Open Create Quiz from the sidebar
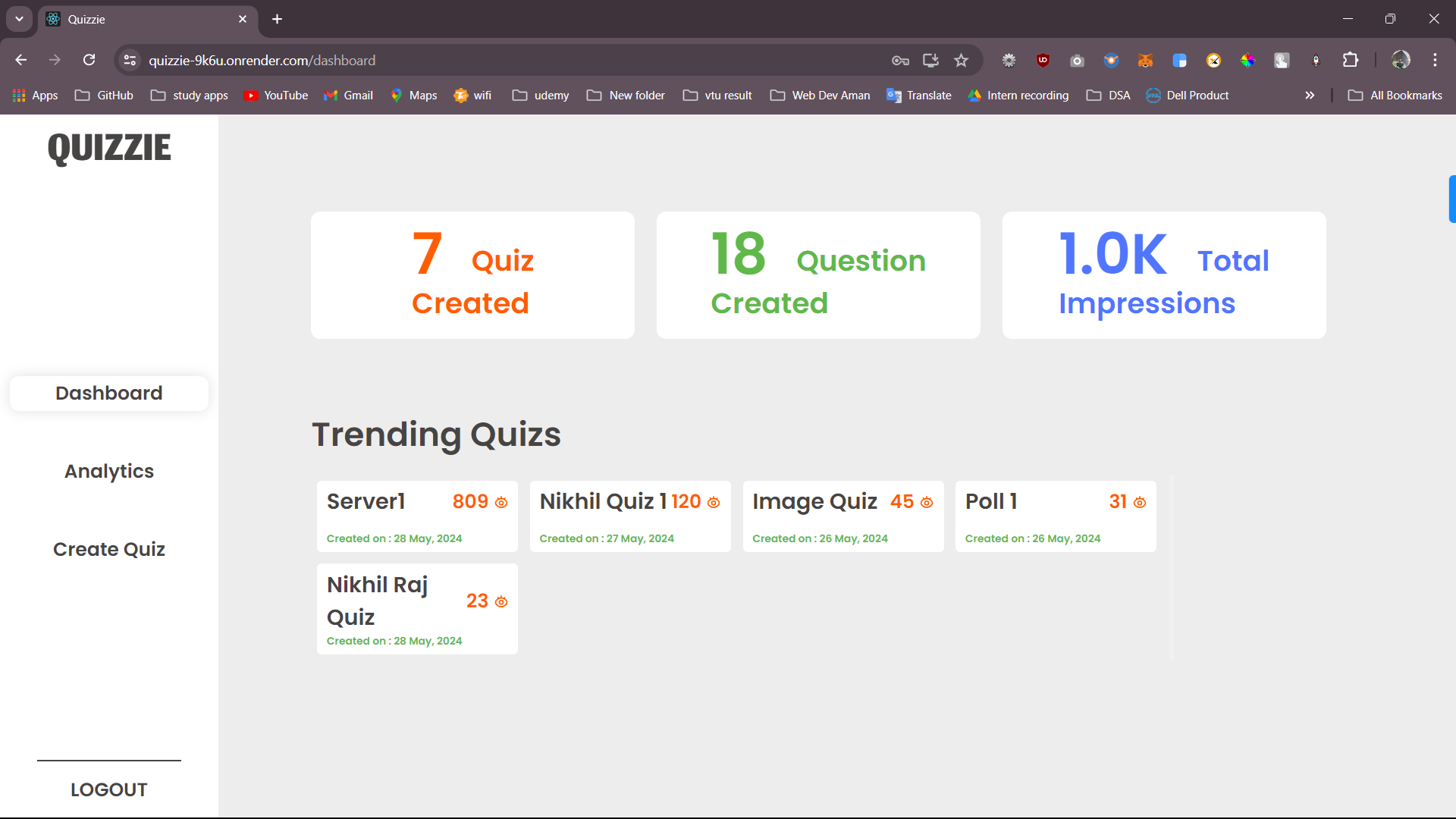The width and height of the screenshot is (1456, 819). click(109, 549)
